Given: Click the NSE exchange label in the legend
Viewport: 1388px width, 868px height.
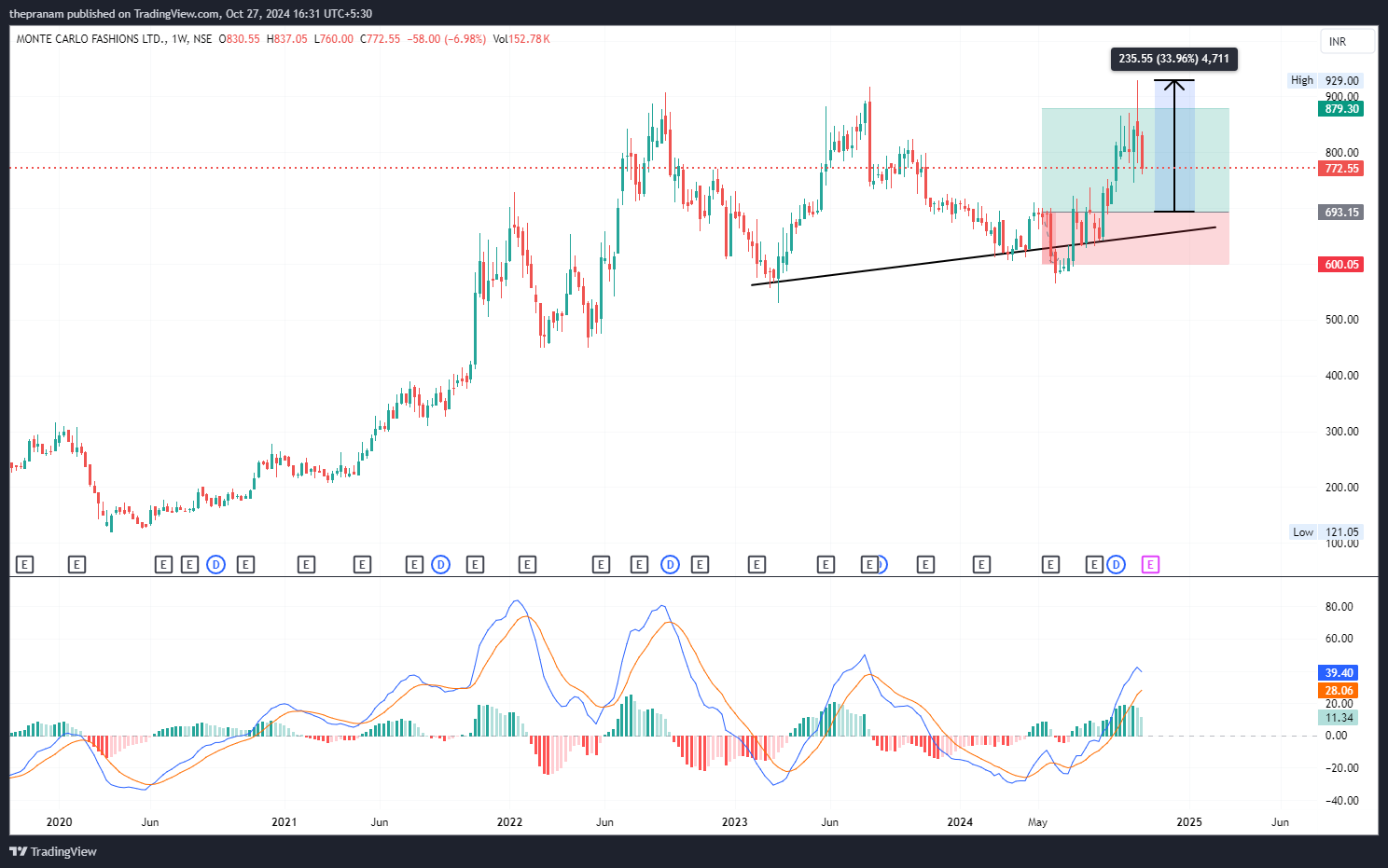Looking at the screenshot, I should [202, 39].
